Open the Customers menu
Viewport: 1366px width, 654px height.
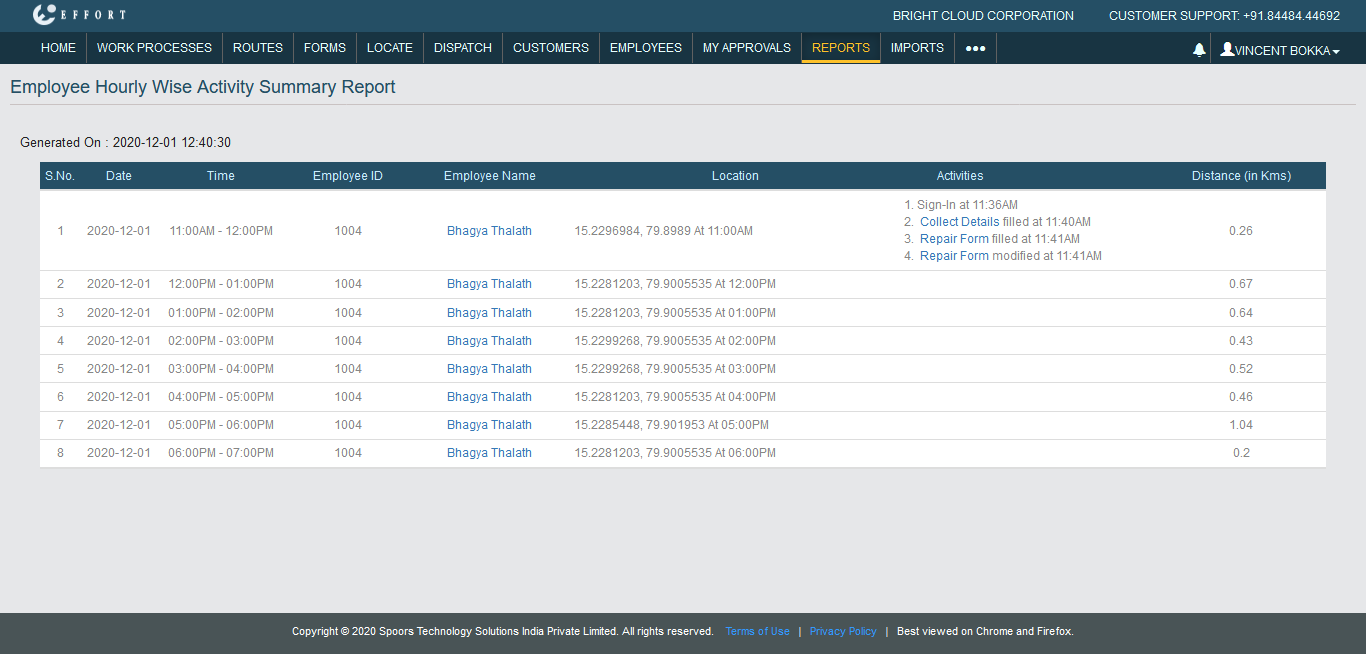point(551,47)
